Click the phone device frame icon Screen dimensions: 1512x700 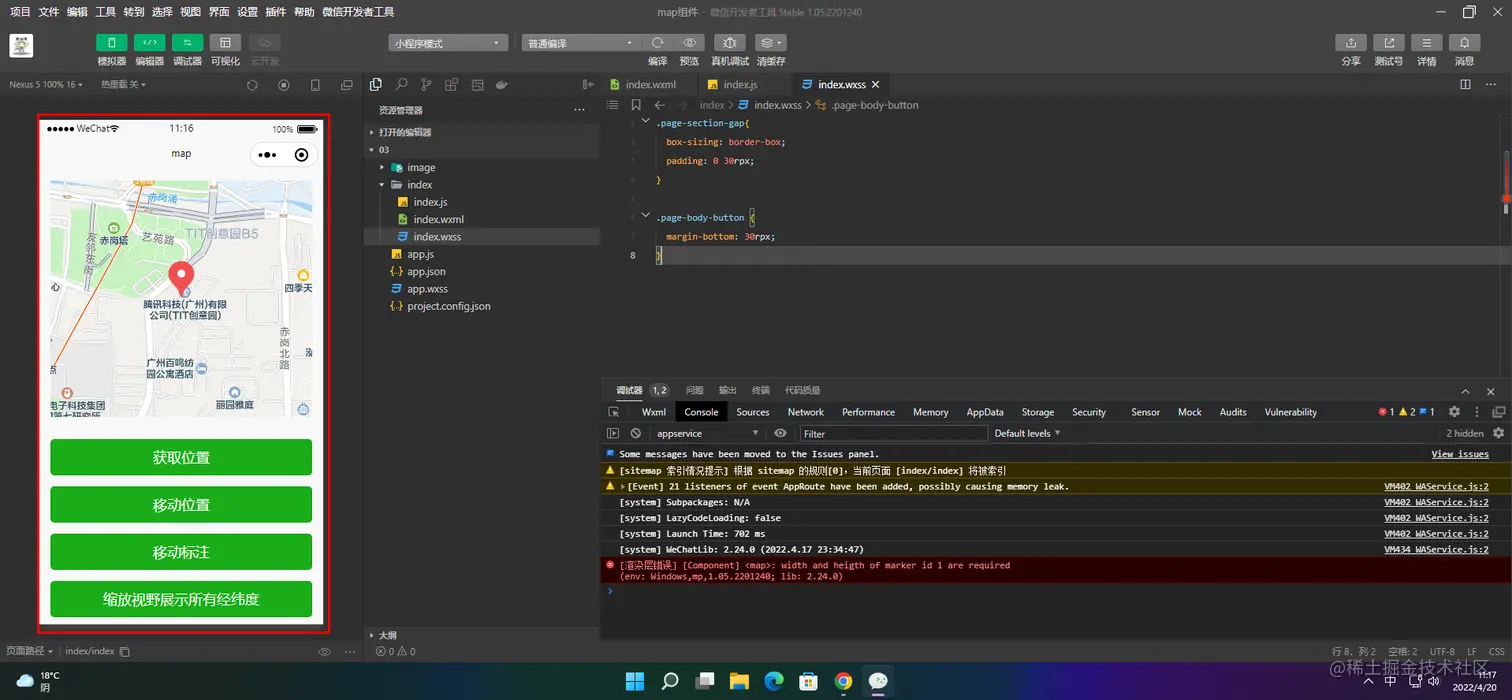316,85
